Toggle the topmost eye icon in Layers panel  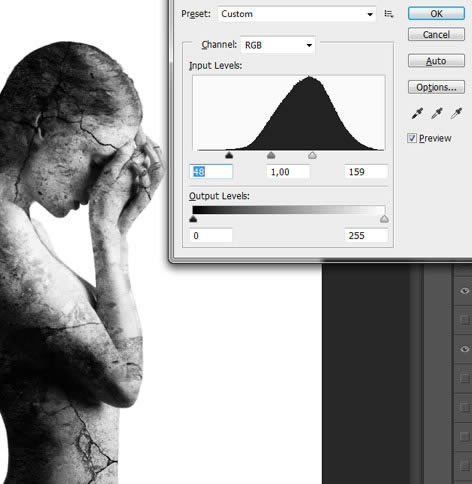pos(465,291)
